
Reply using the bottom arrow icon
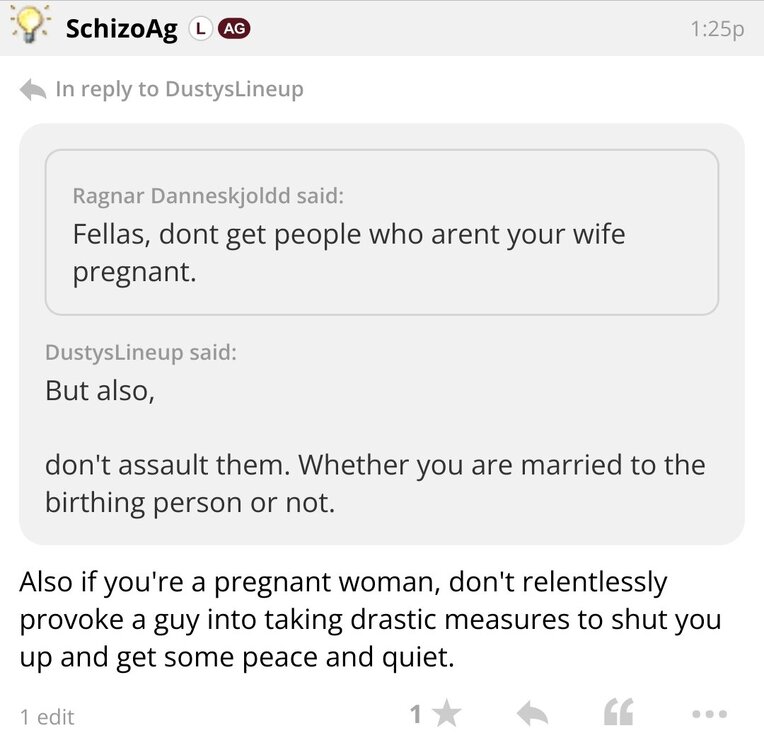(x=533, y=714)
